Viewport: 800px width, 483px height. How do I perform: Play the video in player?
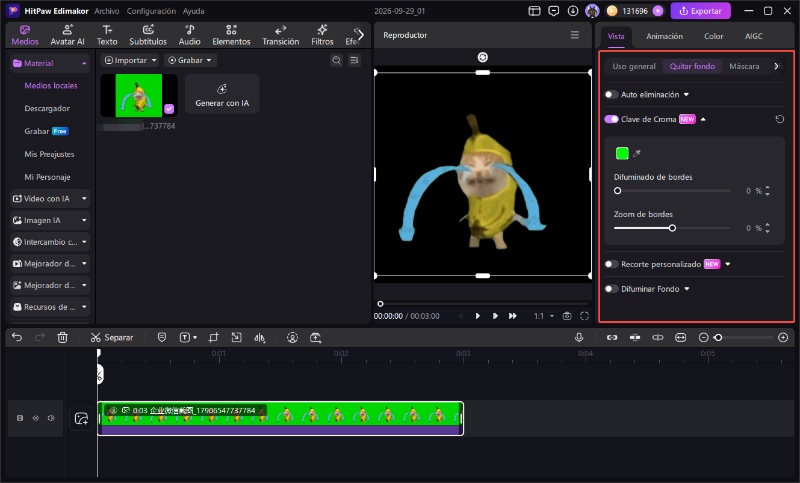478,316
